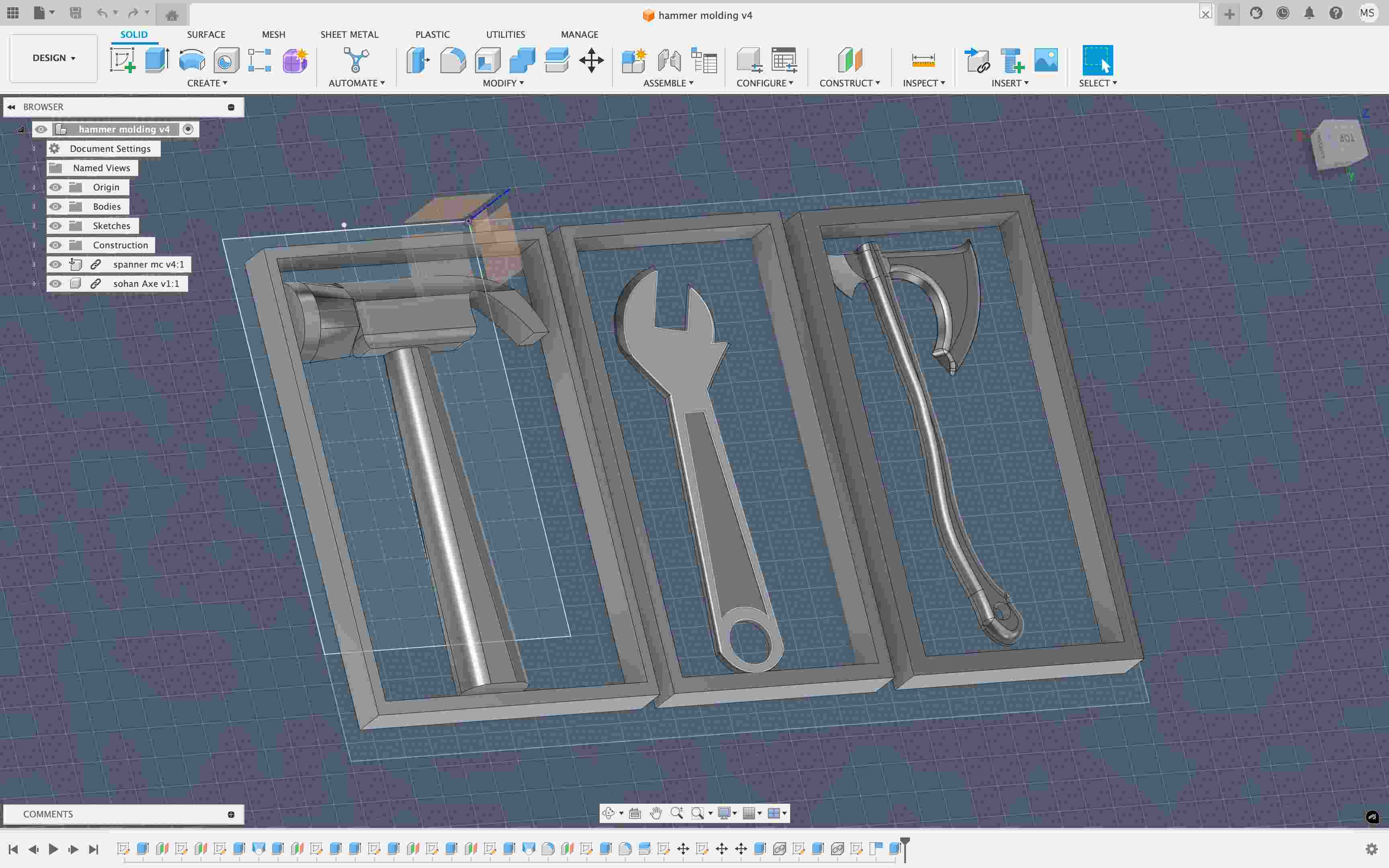Expand the COMMENTS panel
The height and width of the screenshot is (868, 1389).
pyautogui.click(x=231, y=815)
